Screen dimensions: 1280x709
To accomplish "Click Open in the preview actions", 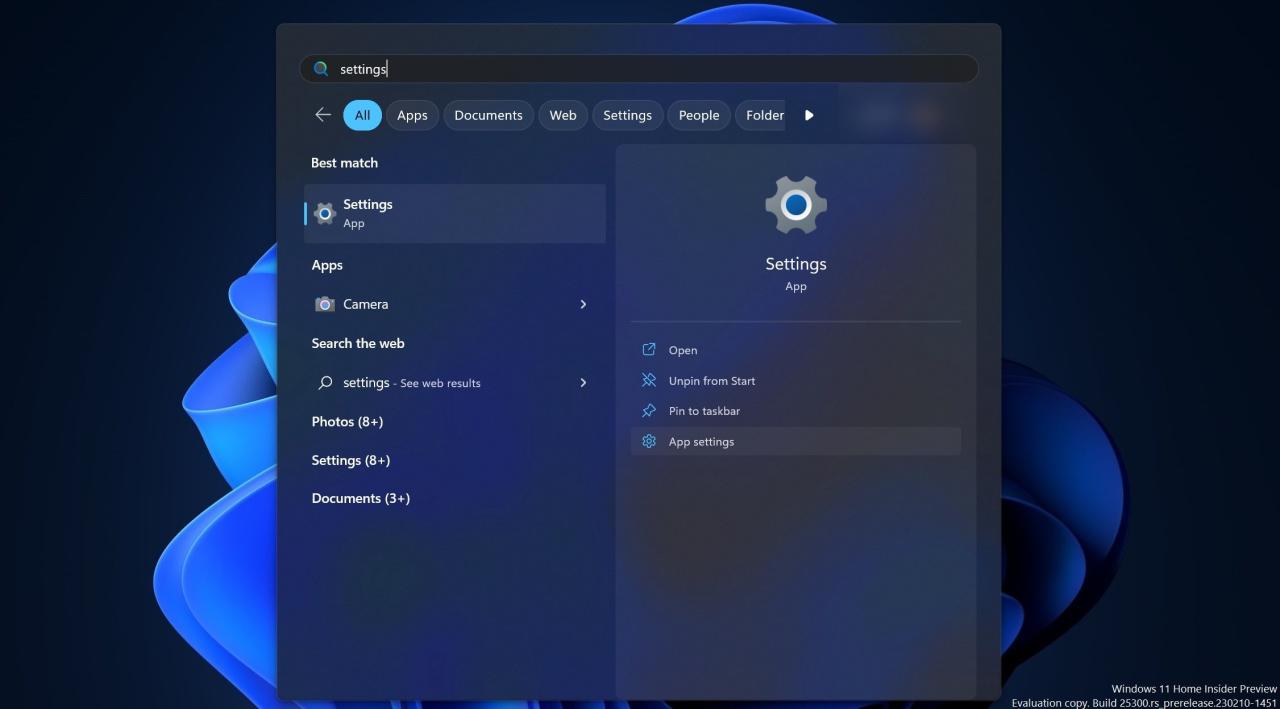I will pos(796,350).
